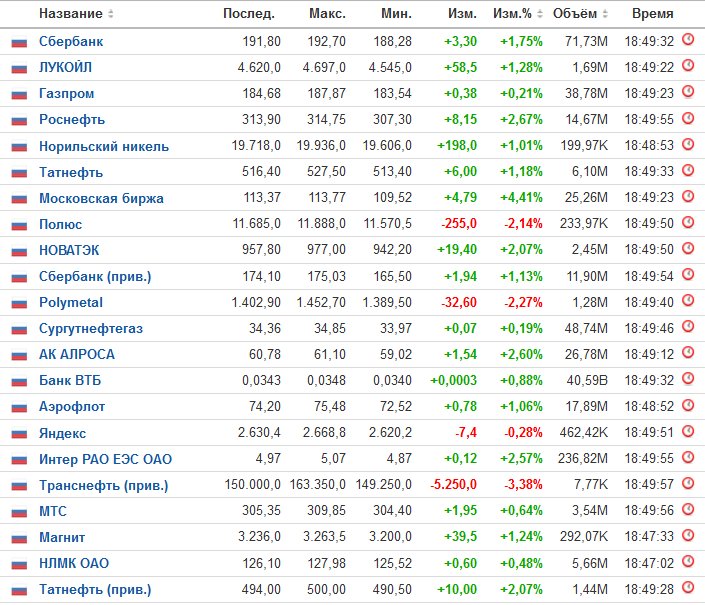Image resolution: width=705 pixels, height=605 pixels.
Task: Click the clock icon in the Роснефть row
Action: [688, 118]
